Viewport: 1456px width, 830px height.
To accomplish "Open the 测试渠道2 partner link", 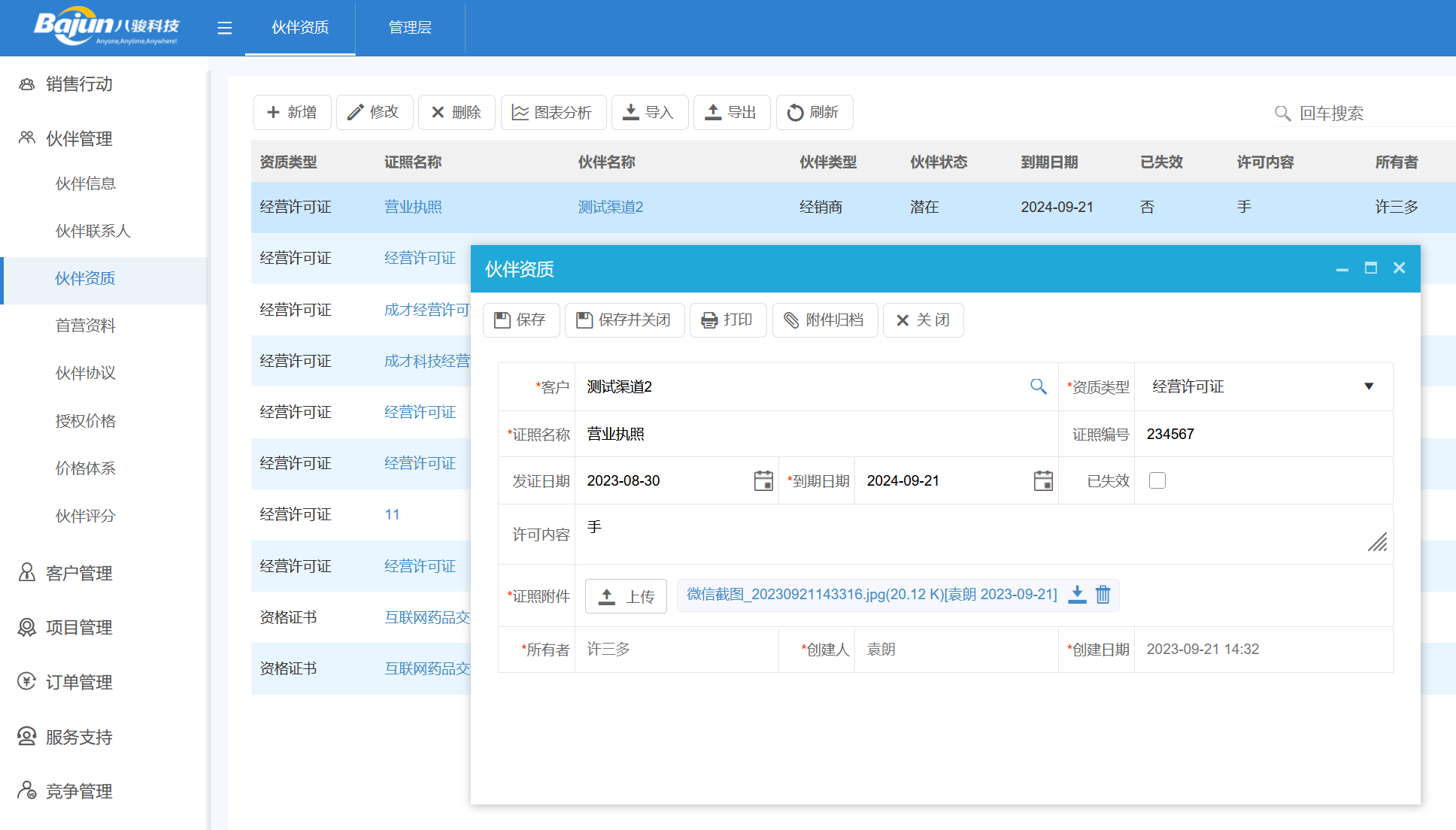I will [610, 207].
